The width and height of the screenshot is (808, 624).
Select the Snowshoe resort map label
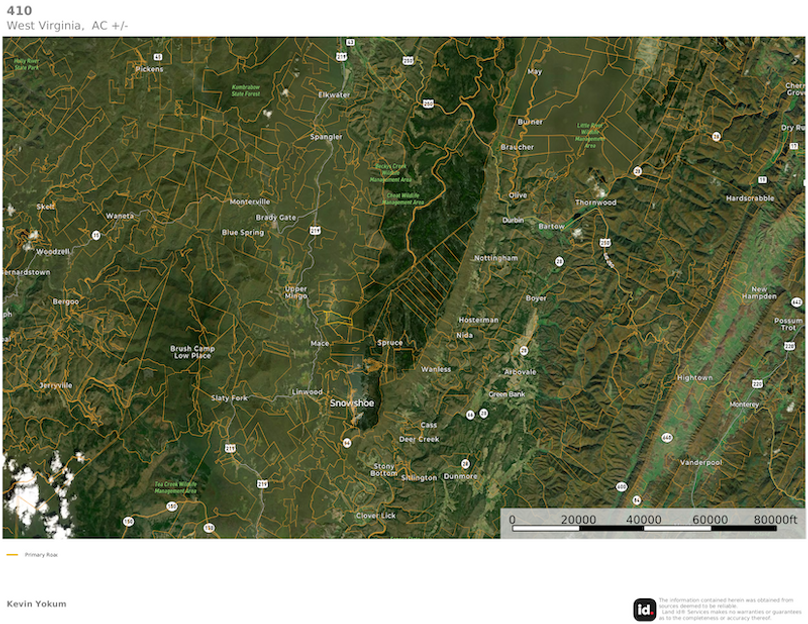[352, 404]
